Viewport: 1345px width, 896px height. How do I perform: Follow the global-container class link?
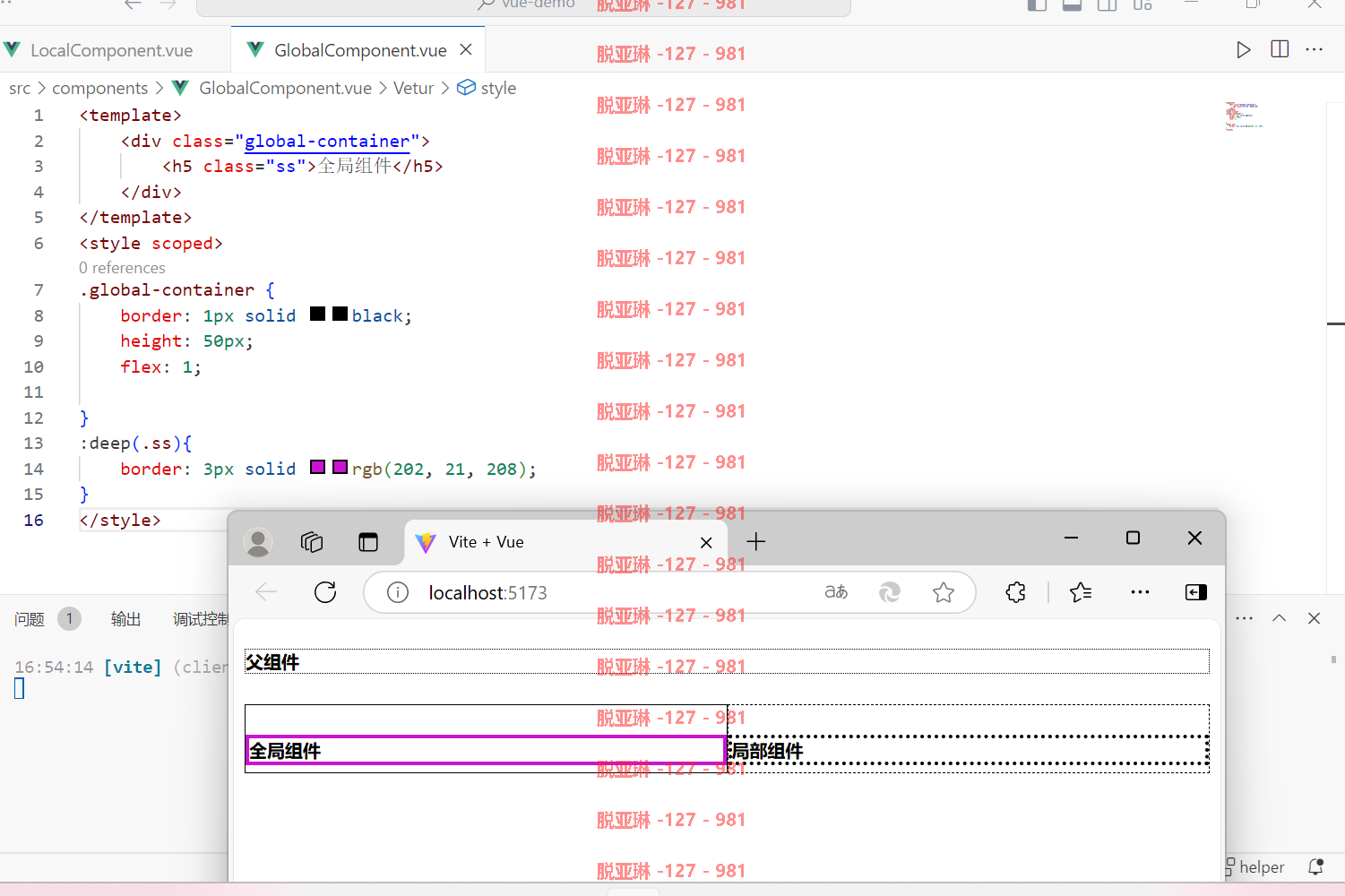327,141
